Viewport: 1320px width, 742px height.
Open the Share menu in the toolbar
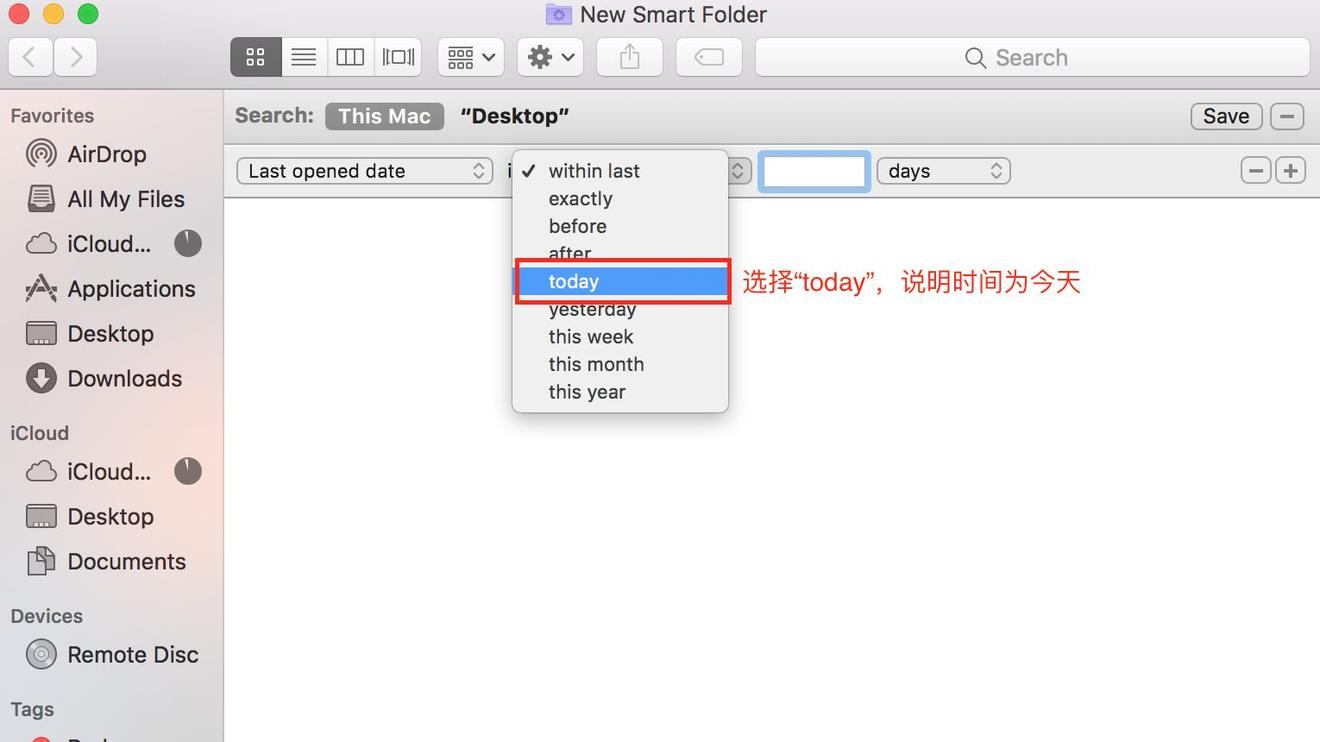point(629,56)
